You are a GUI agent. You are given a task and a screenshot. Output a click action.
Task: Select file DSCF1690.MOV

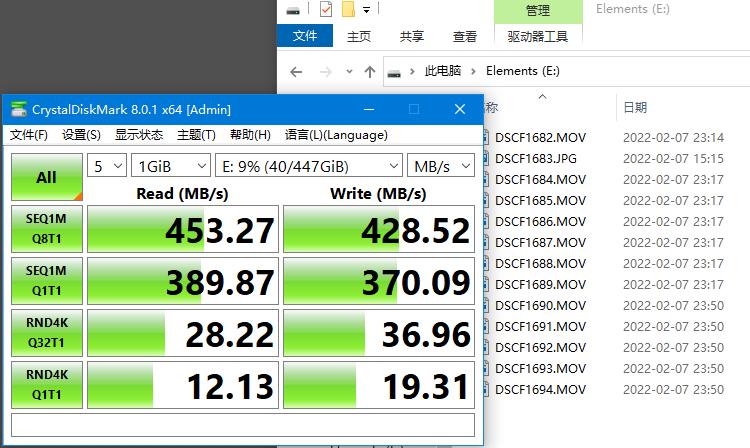pos(540,306)
